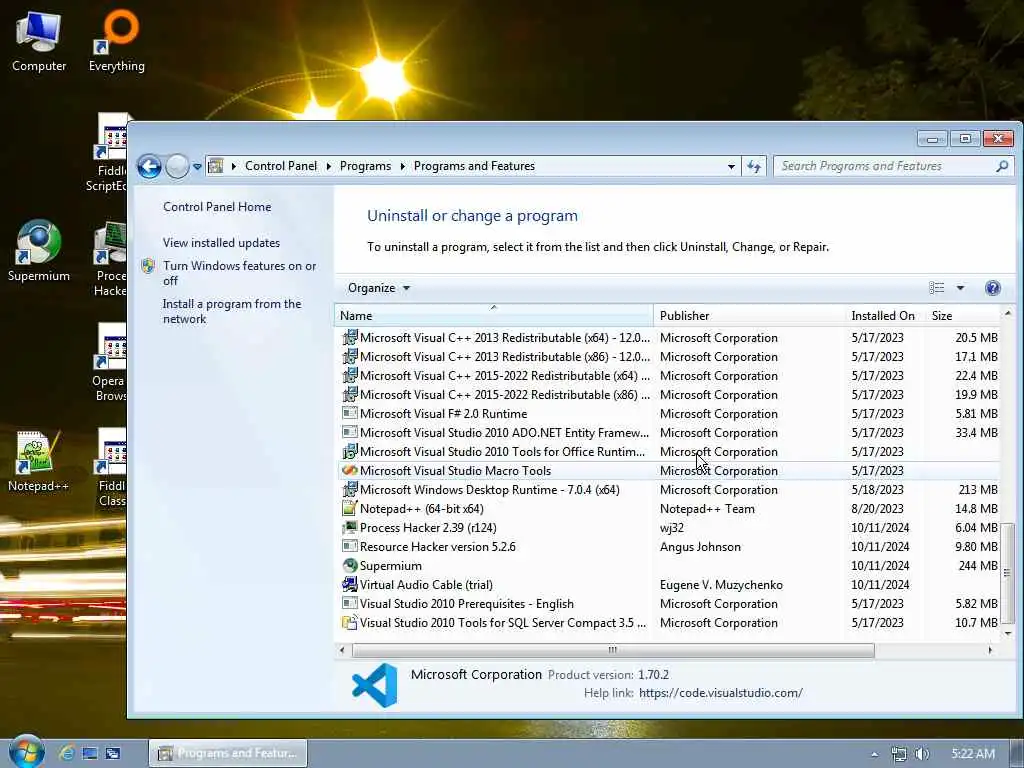Click the Programs and Features breadcrumb
The height and width of the screenshot is (768, 1024).
474,166
